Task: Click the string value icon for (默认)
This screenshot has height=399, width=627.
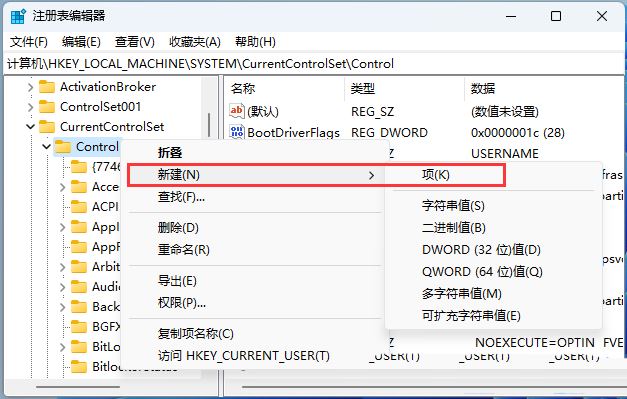Action: pyautogui.click(x=236, y=111)
